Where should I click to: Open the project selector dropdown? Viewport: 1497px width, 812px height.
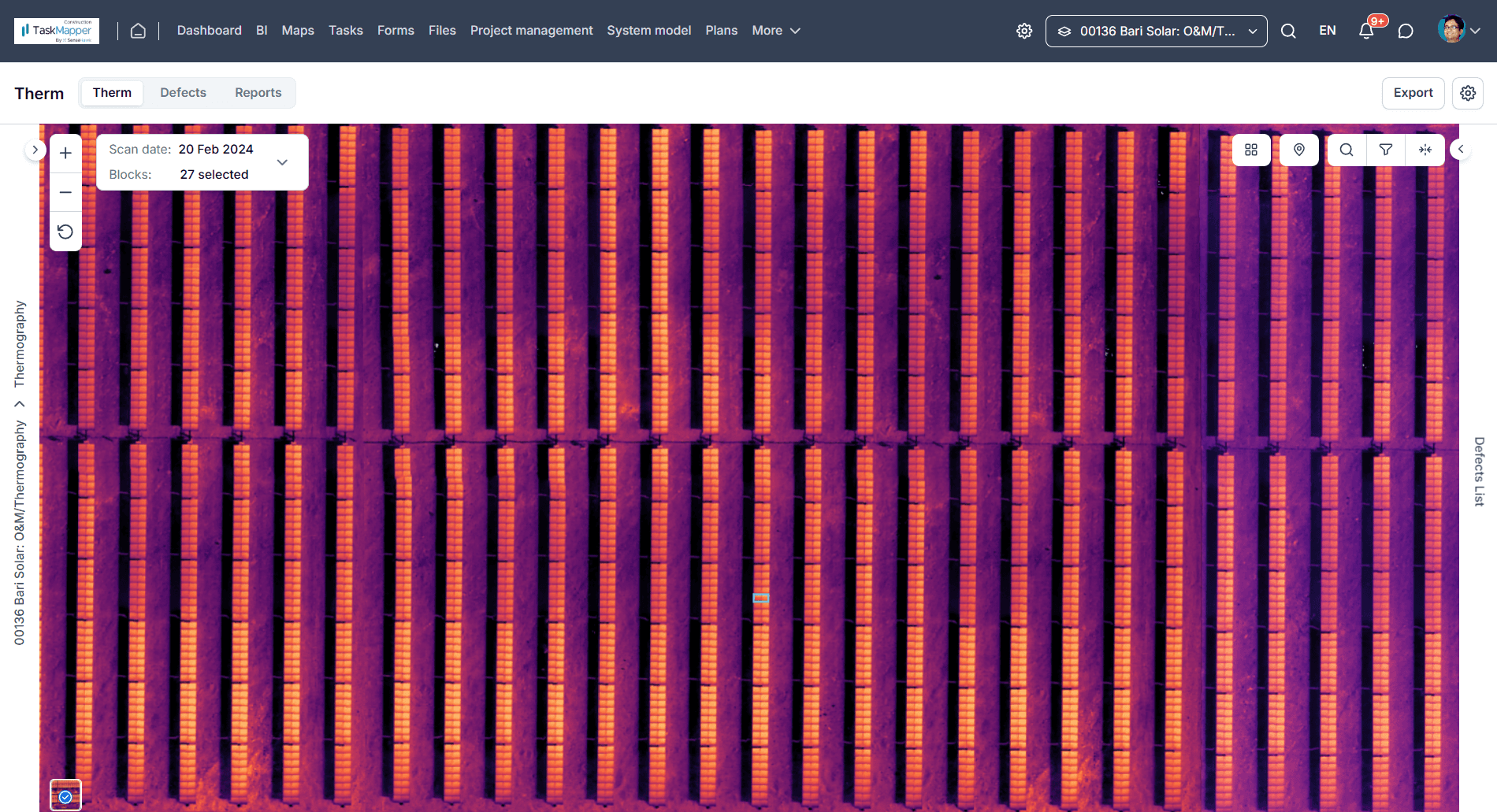coord(1156,31)
